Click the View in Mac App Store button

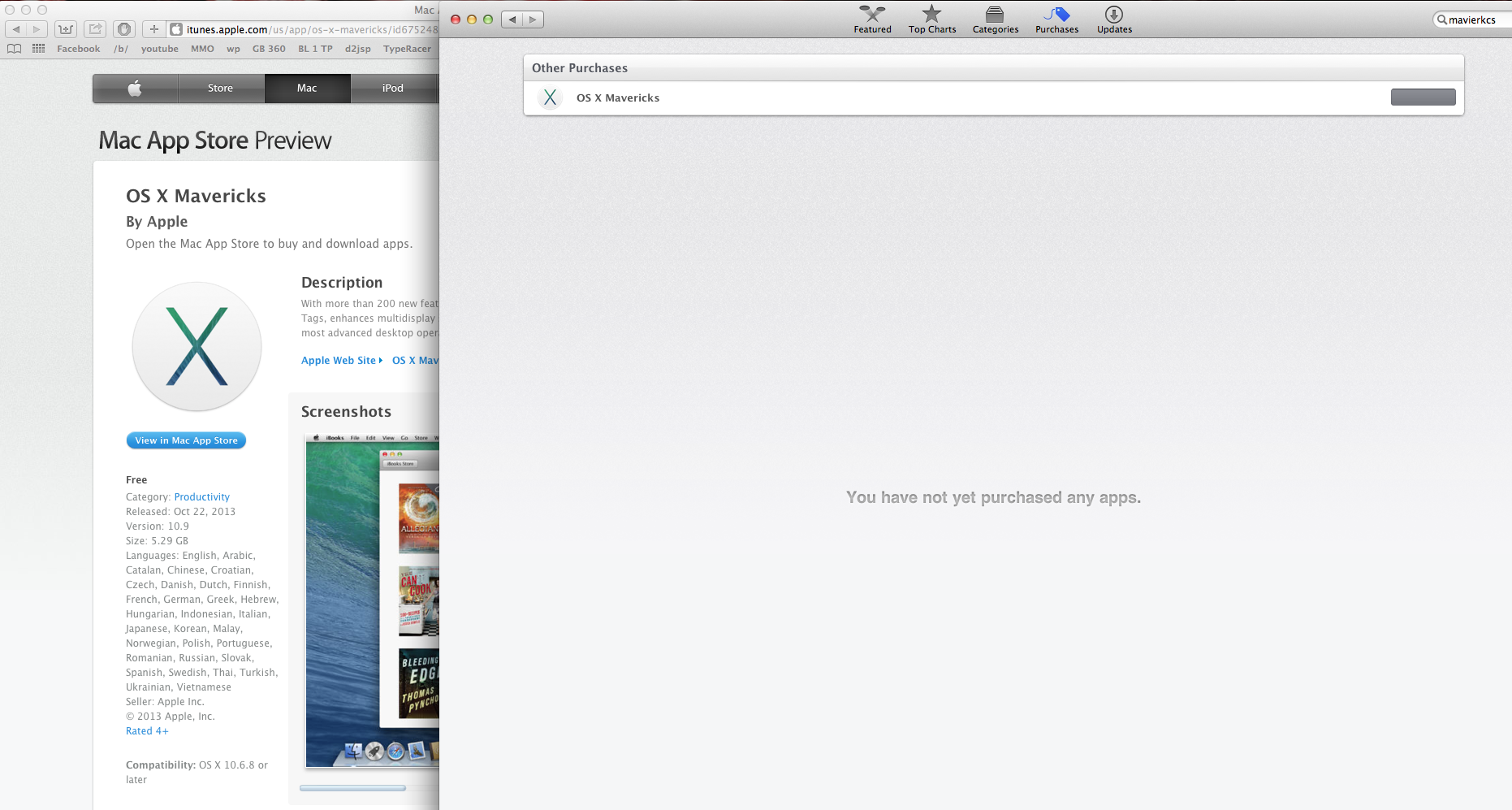[x=186, y=440]
